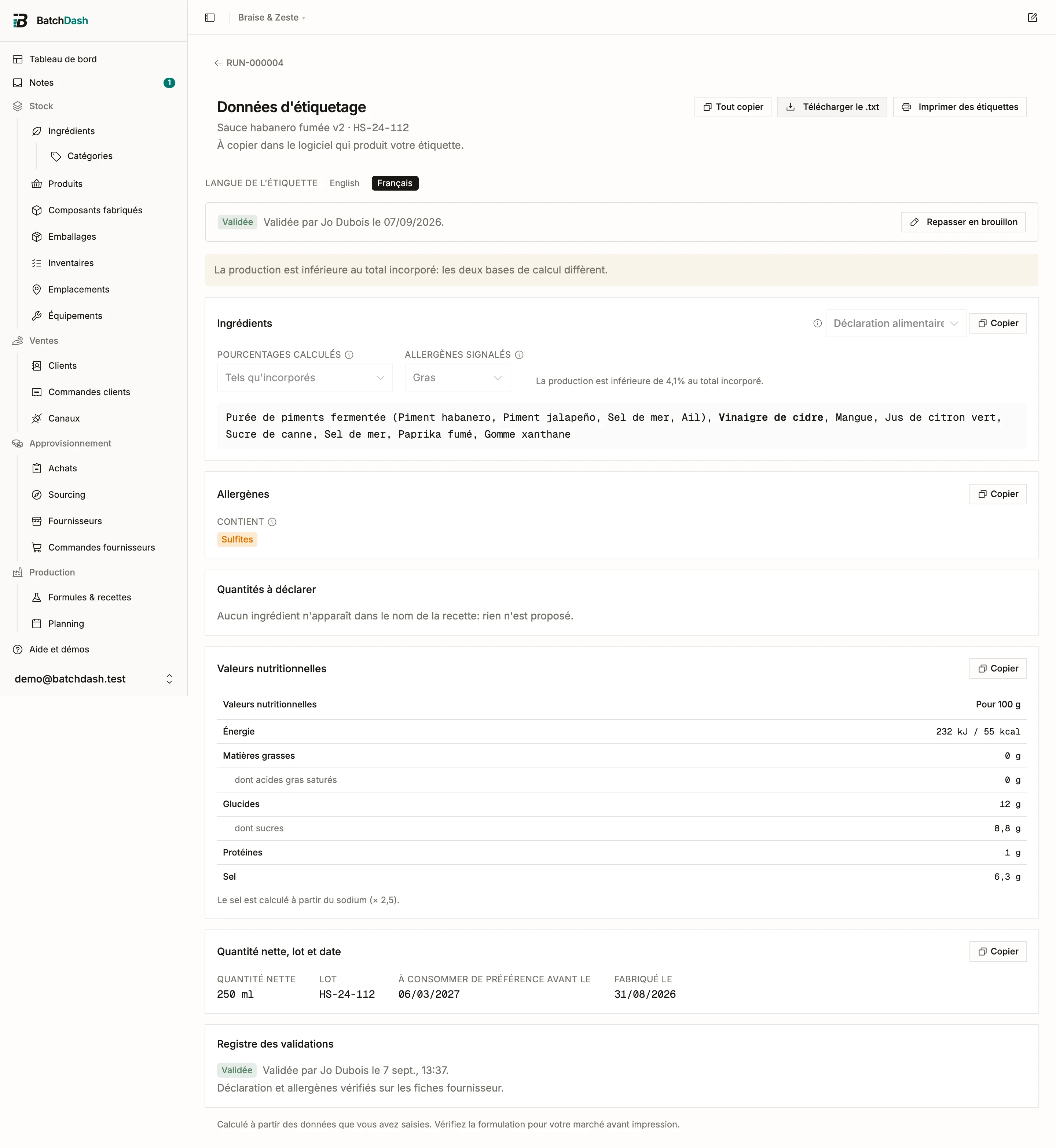Screen dimensions: 1056x1148
Task: Click Télécharger le .txt button
Action: [x=832, y=107]
